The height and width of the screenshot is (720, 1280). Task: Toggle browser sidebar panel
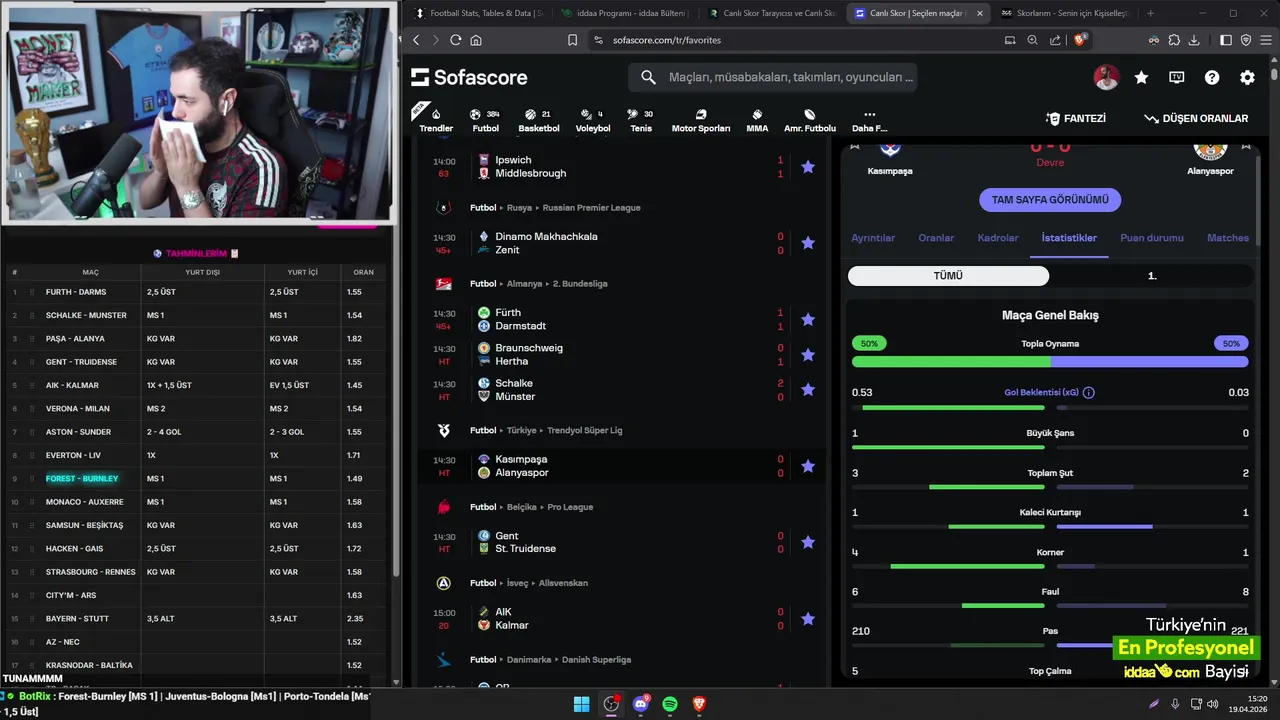click(x=1226, y=40)
